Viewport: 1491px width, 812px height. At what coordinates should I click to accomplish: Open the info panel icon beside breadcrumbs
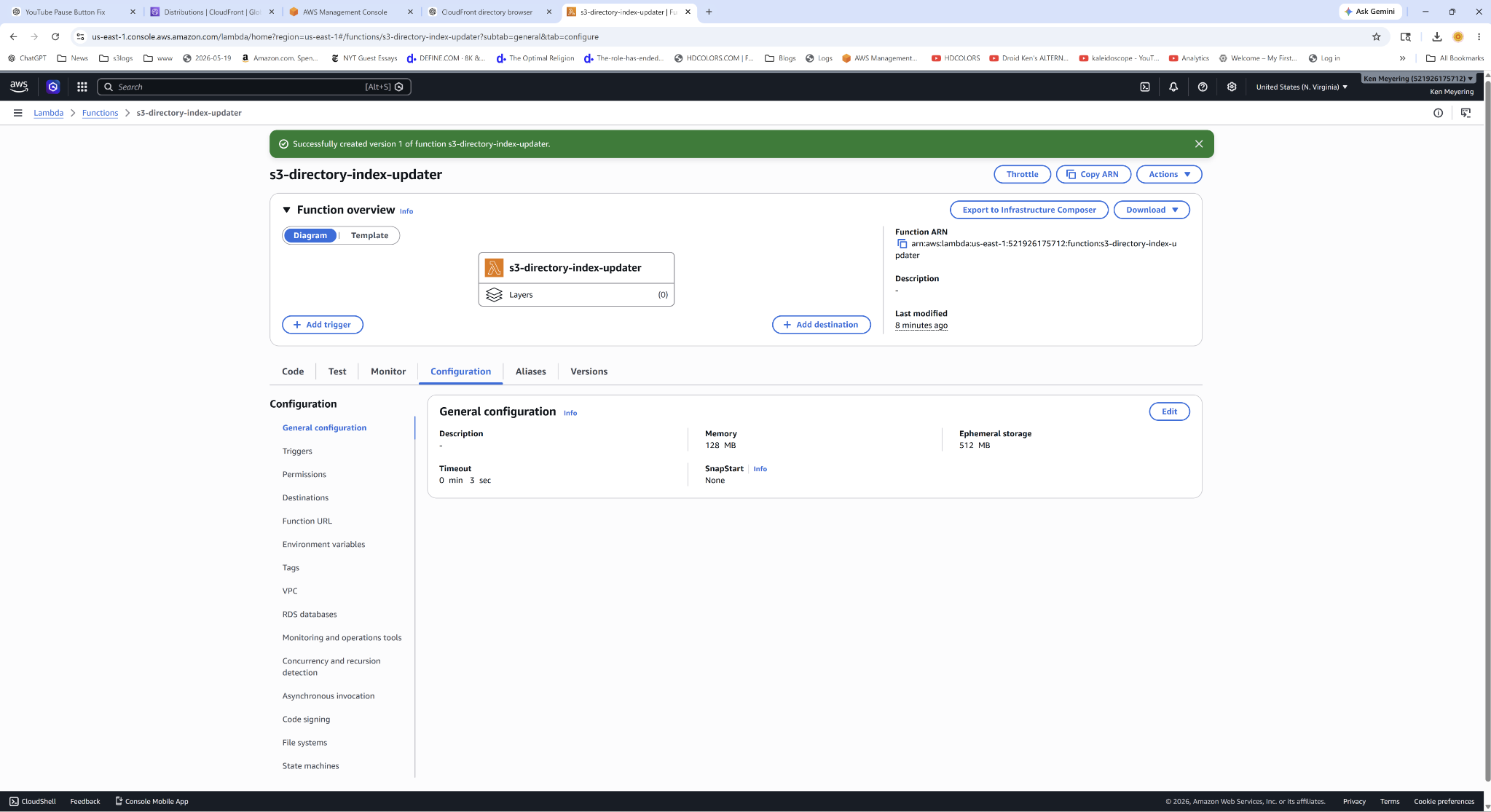coord(1438,113)
